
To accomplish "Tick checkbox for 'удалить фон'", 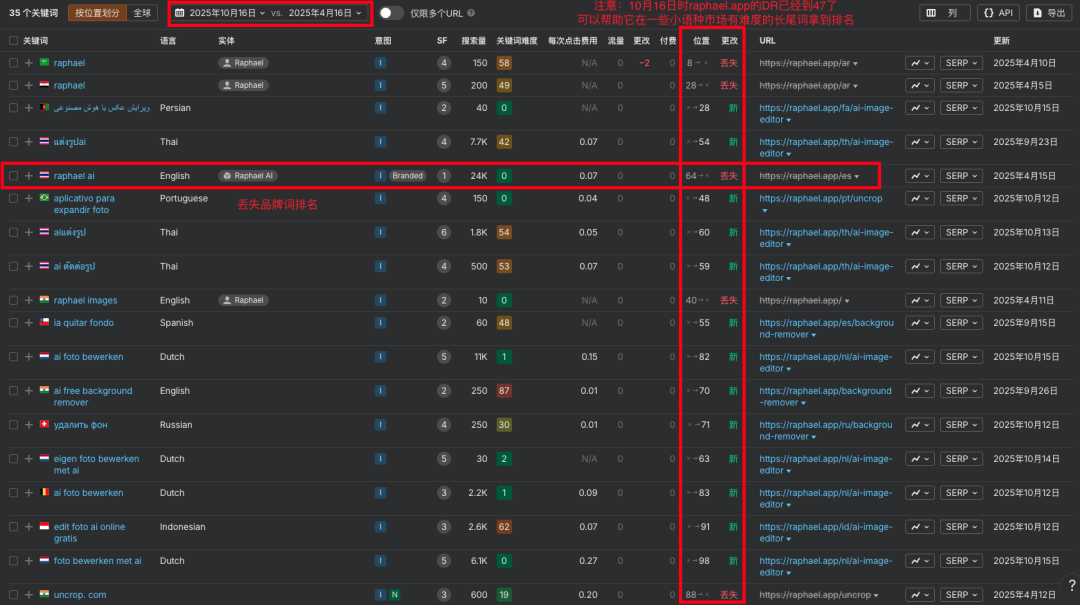I will pyautogui.click(x=13, y=424).
